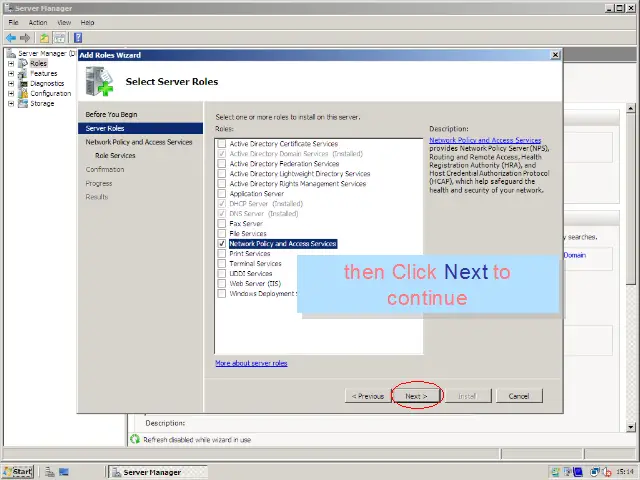
Task: Select the Configuration node icon in tree
Action: (x=23, y=93)
